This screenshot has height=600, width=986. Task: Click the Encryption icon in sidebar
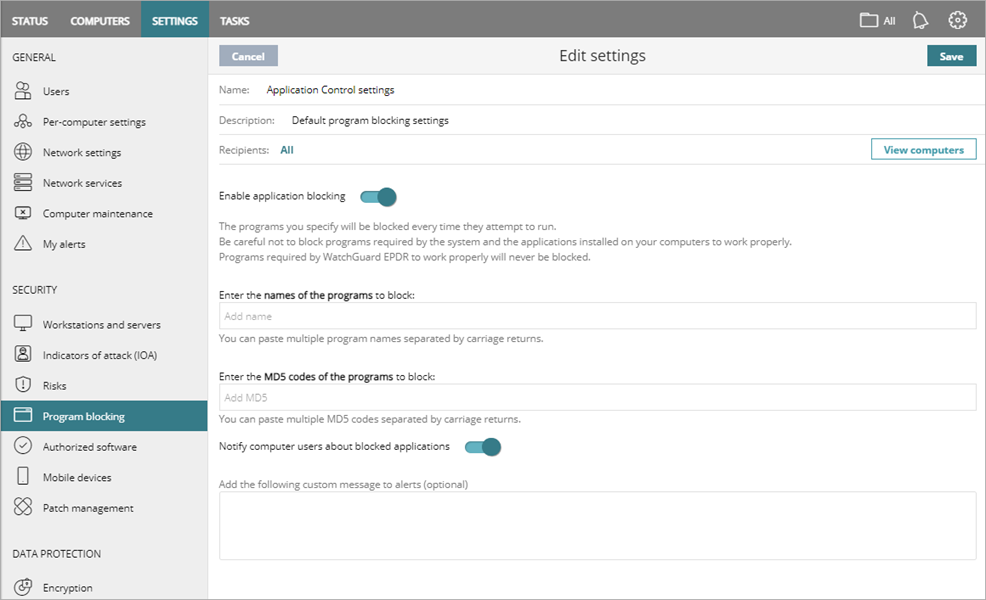[23, 588]
